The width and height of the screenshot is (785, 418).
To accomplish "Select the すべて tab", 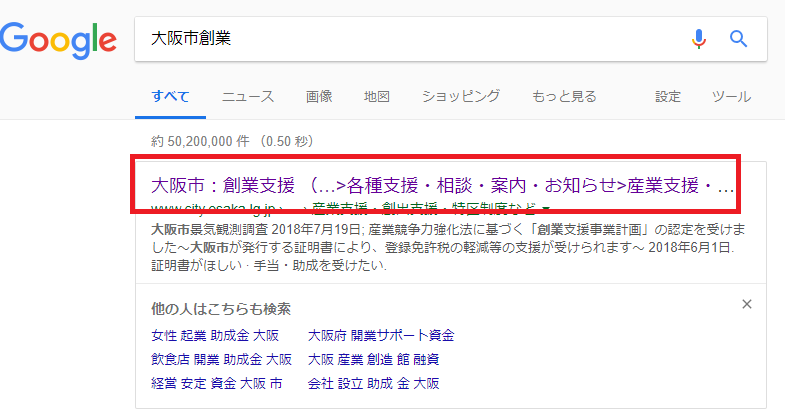I will point(169,97).
